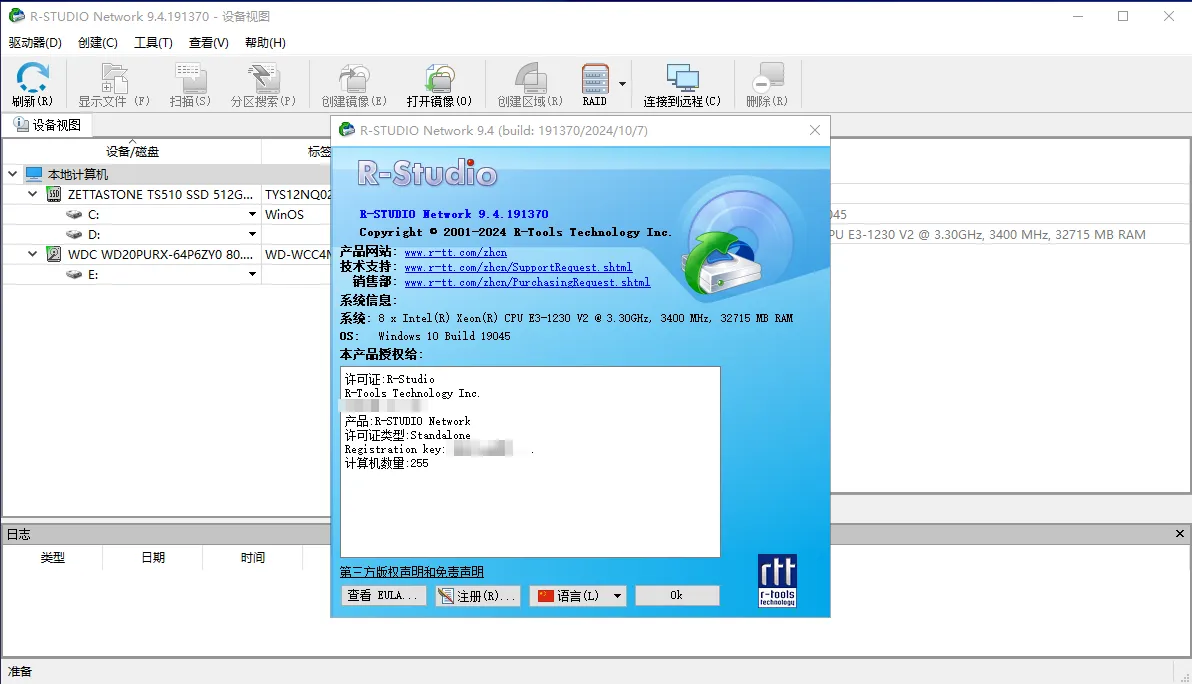Screen dimensions: 1192x684
Task: Select the ZETTASTONE TS510 SSD disk row
Action: coord(167,195)
